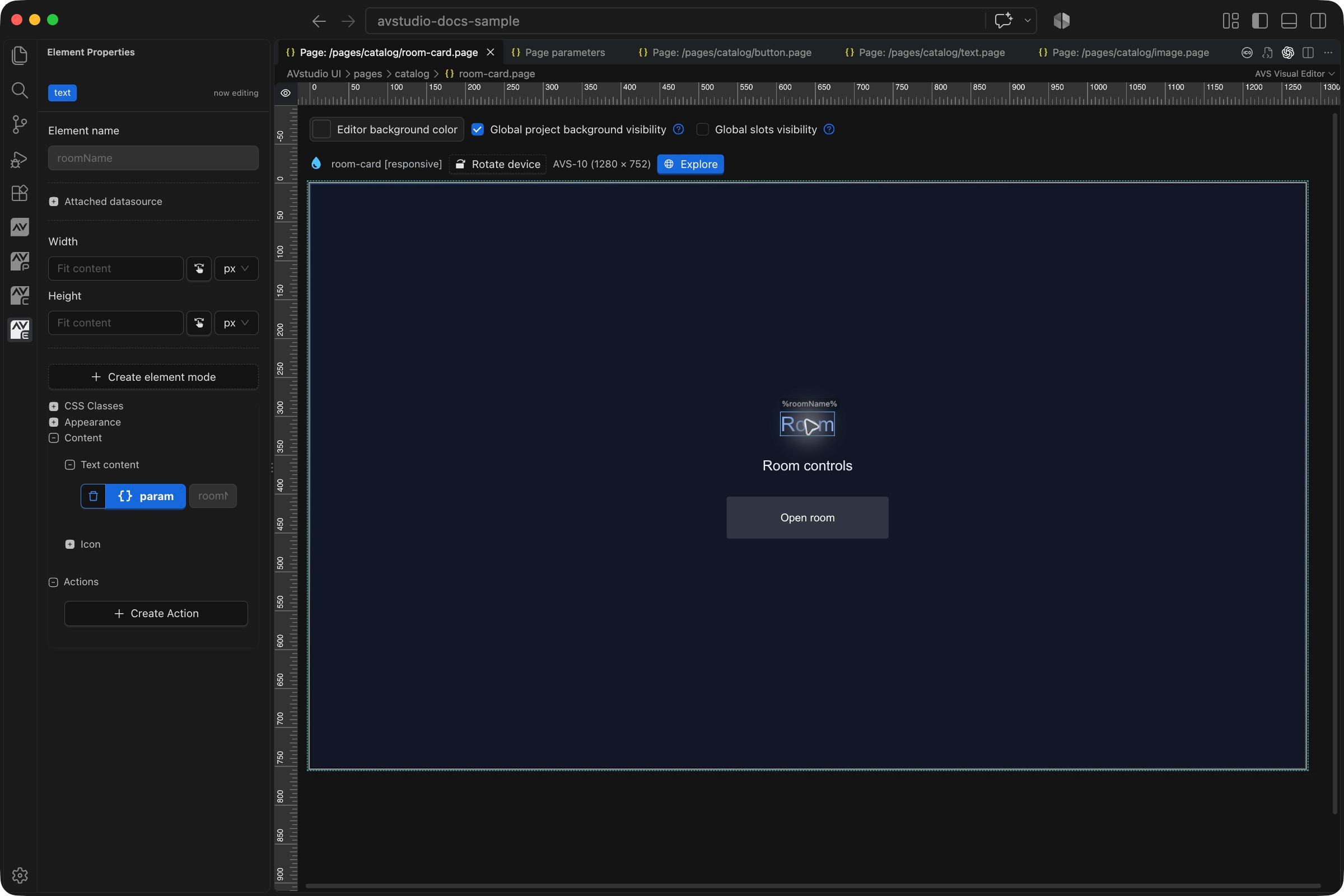Enable Global slots visibility checkbox

pyautogui.click(x=702, y=130)
